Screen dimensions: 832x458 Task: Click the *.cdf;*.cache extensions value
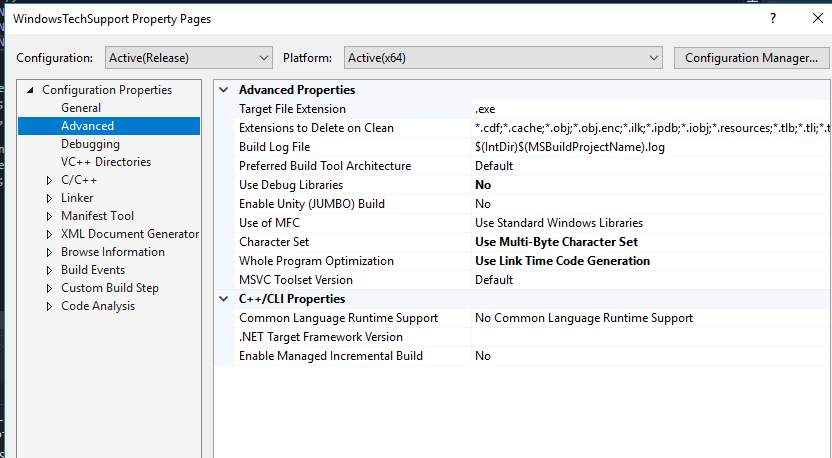point(653,128)
